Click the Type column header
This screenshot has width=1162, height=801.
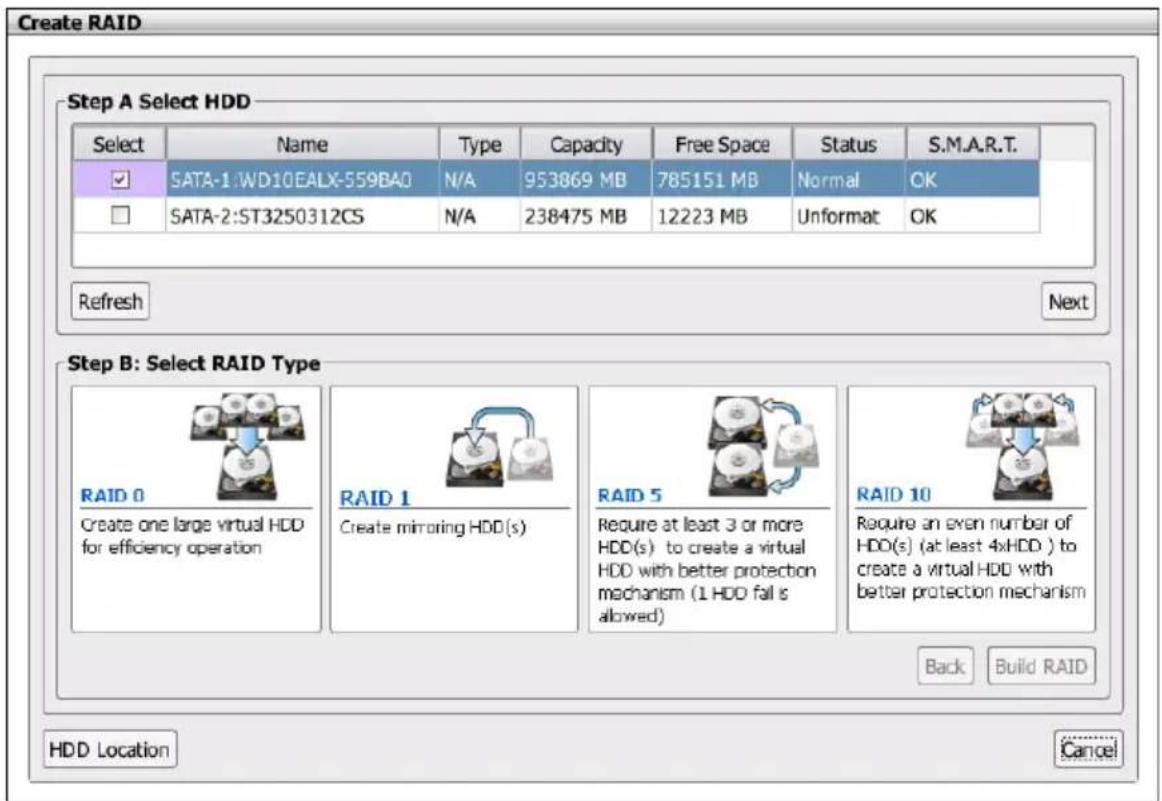pos(479,144)
